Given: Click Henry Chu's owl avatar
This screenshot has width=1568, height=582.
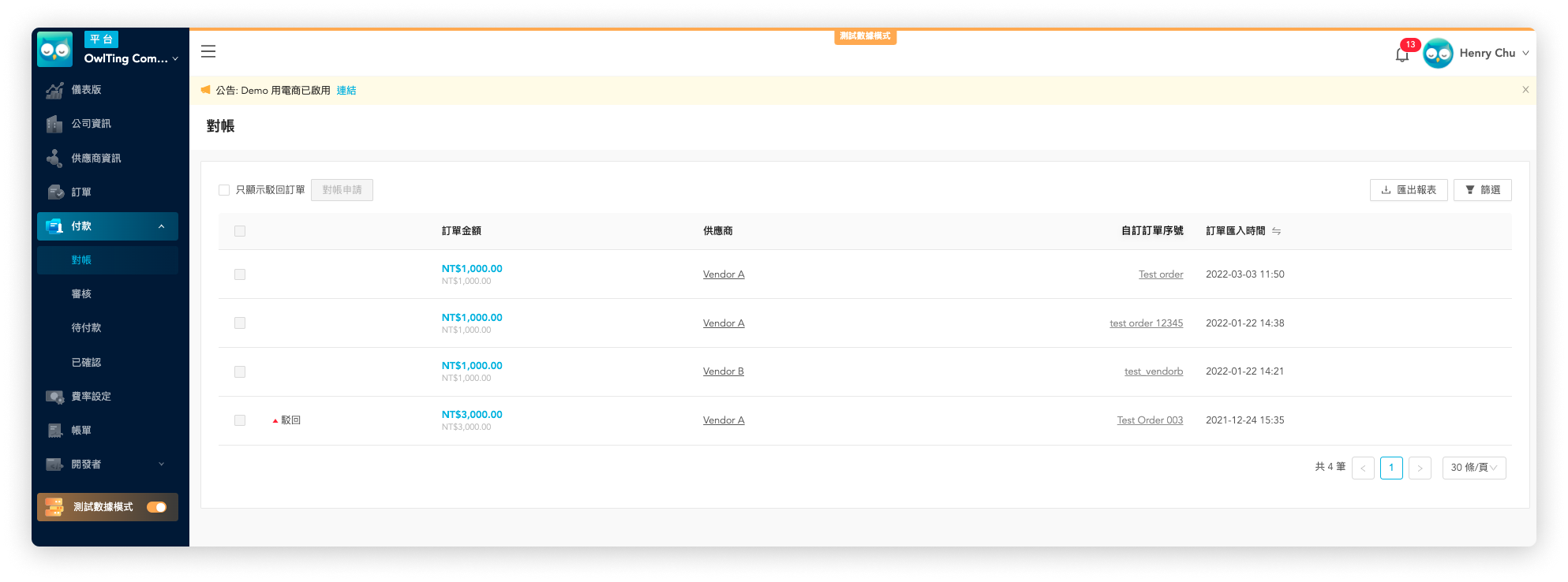Looking at the screenshot, I should [1439, 53].
